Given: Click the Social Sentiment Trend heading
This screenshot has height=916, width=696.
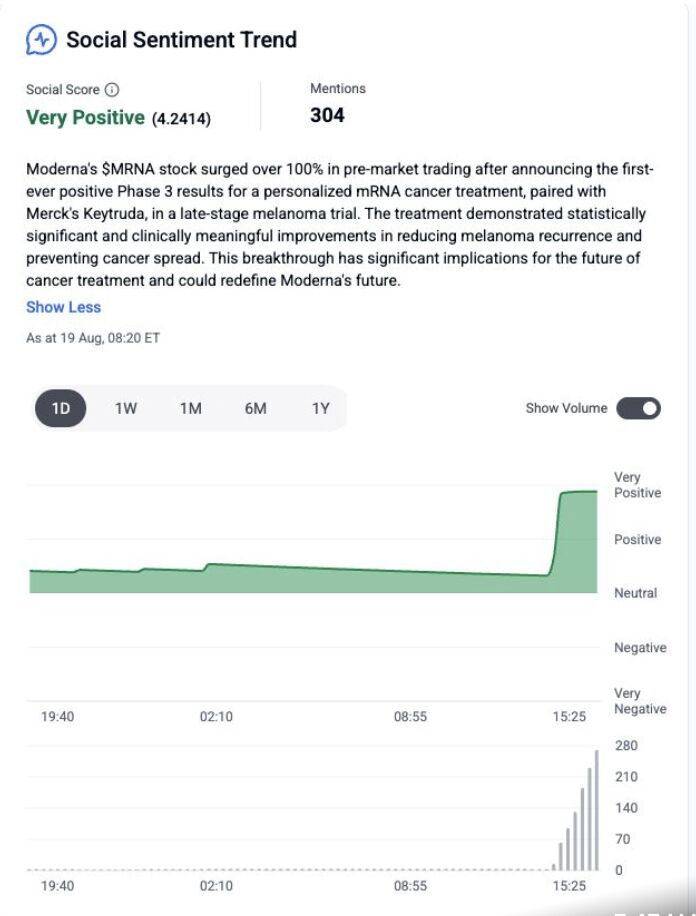Looking at the screenshot, I should point(182,40).
